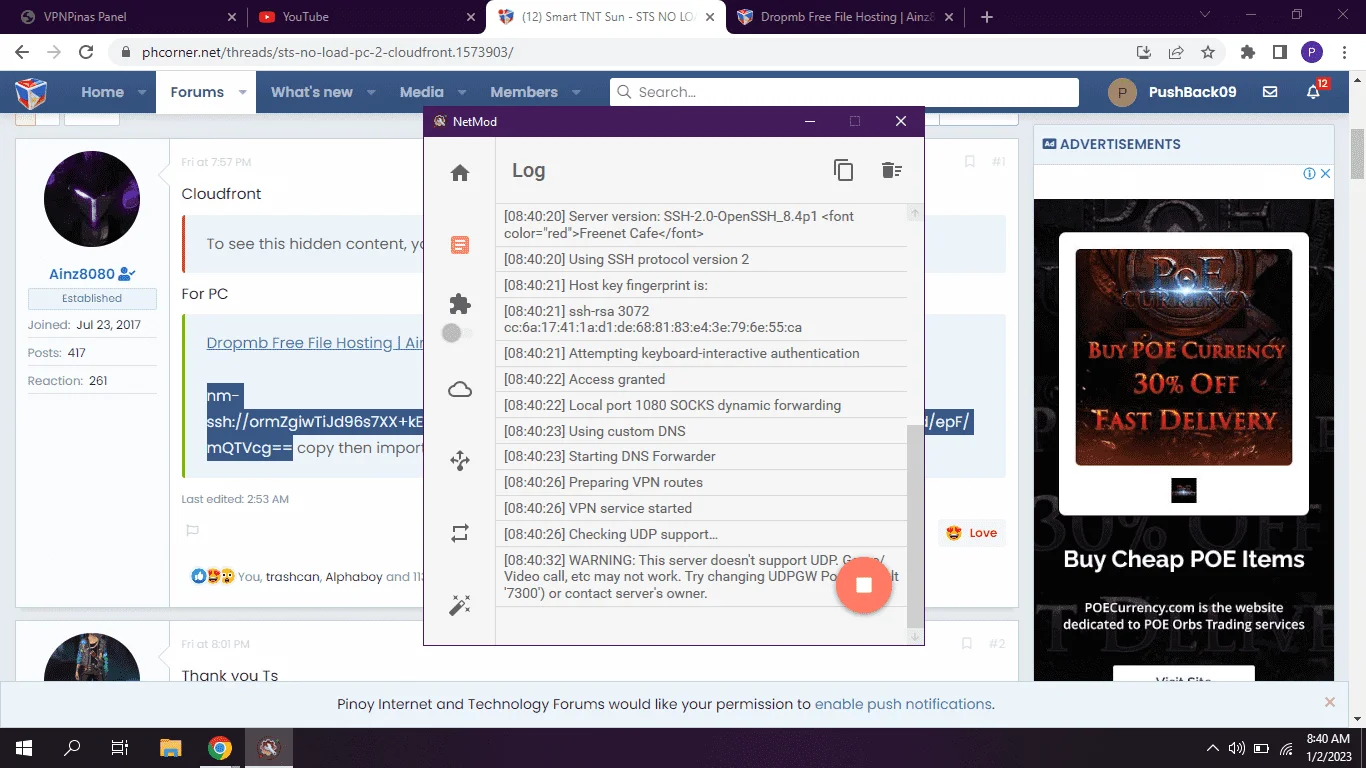The height and width of the screenshot is (768, 1366).
Task: Switch to the Dropmb Free File Hosting tab
Action: click(846, 17)
